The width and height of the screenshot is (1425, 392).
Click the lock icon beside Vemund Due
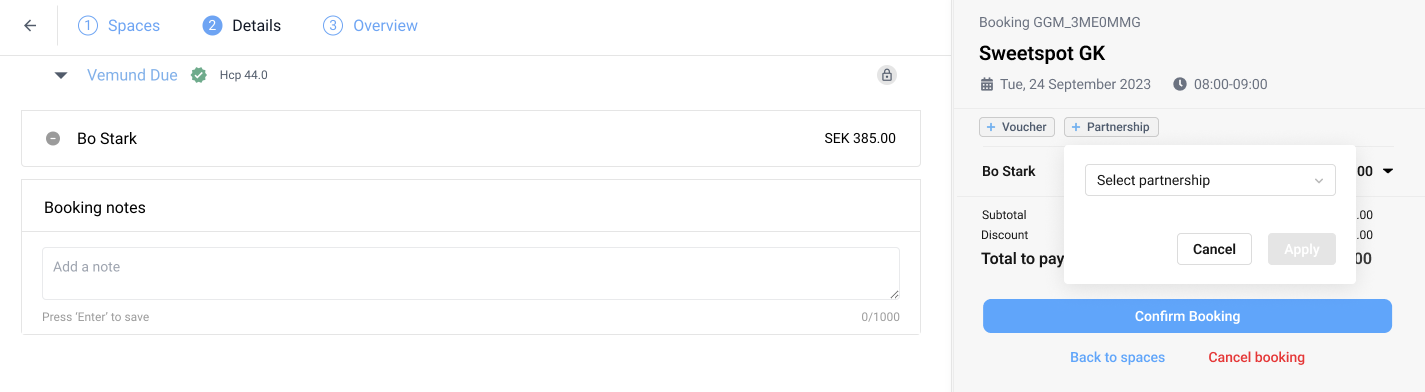click(886, 75)
